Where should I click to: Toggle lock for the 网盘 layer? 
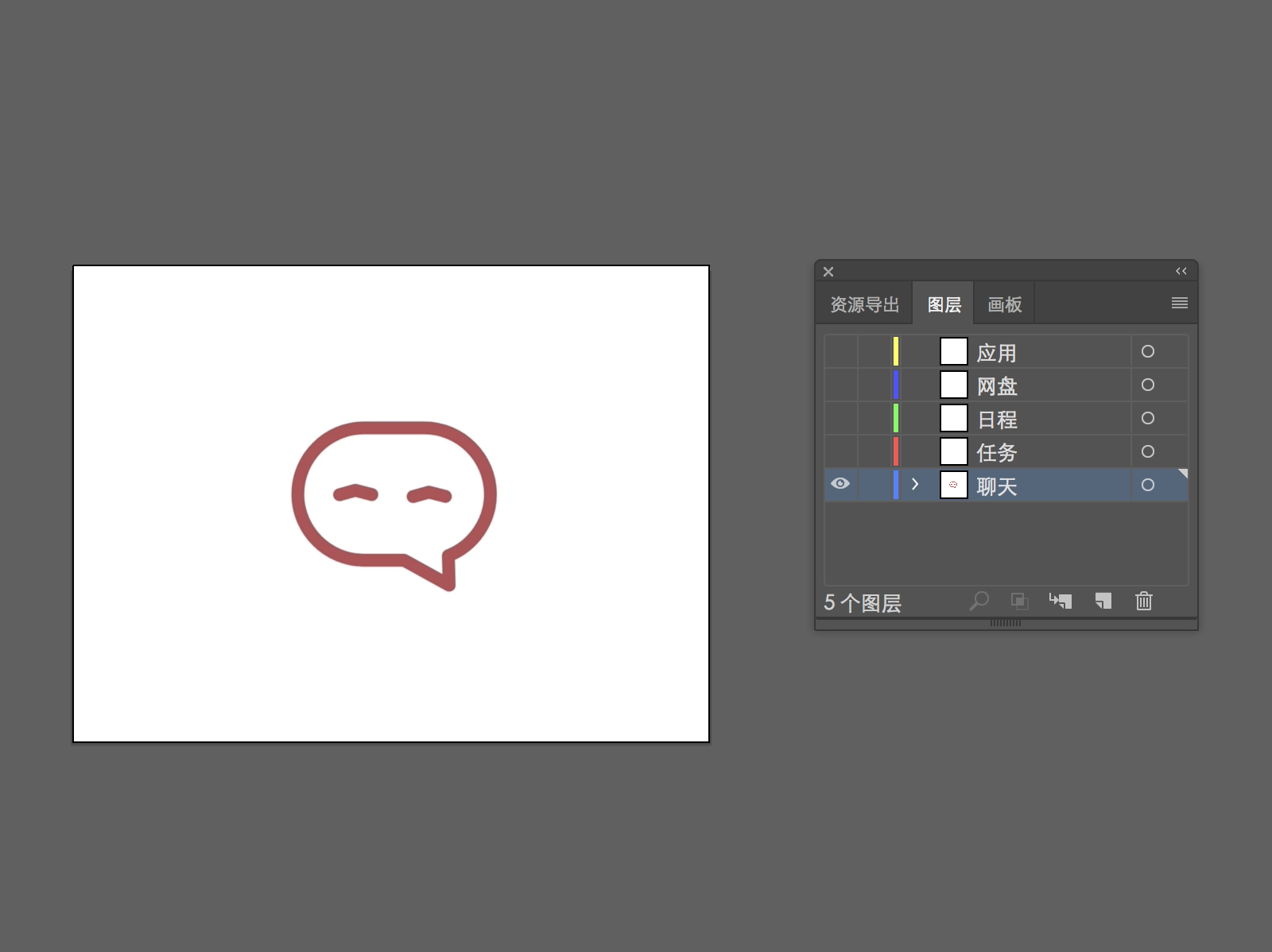click(874, 385)
